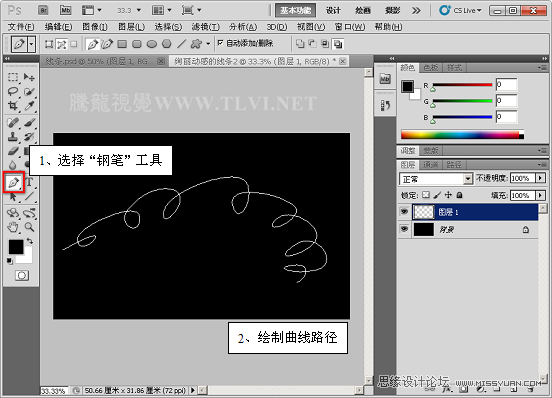Select the Path Selection tool
Viewport: 552px width, 398px height.
tap(13, 197)
